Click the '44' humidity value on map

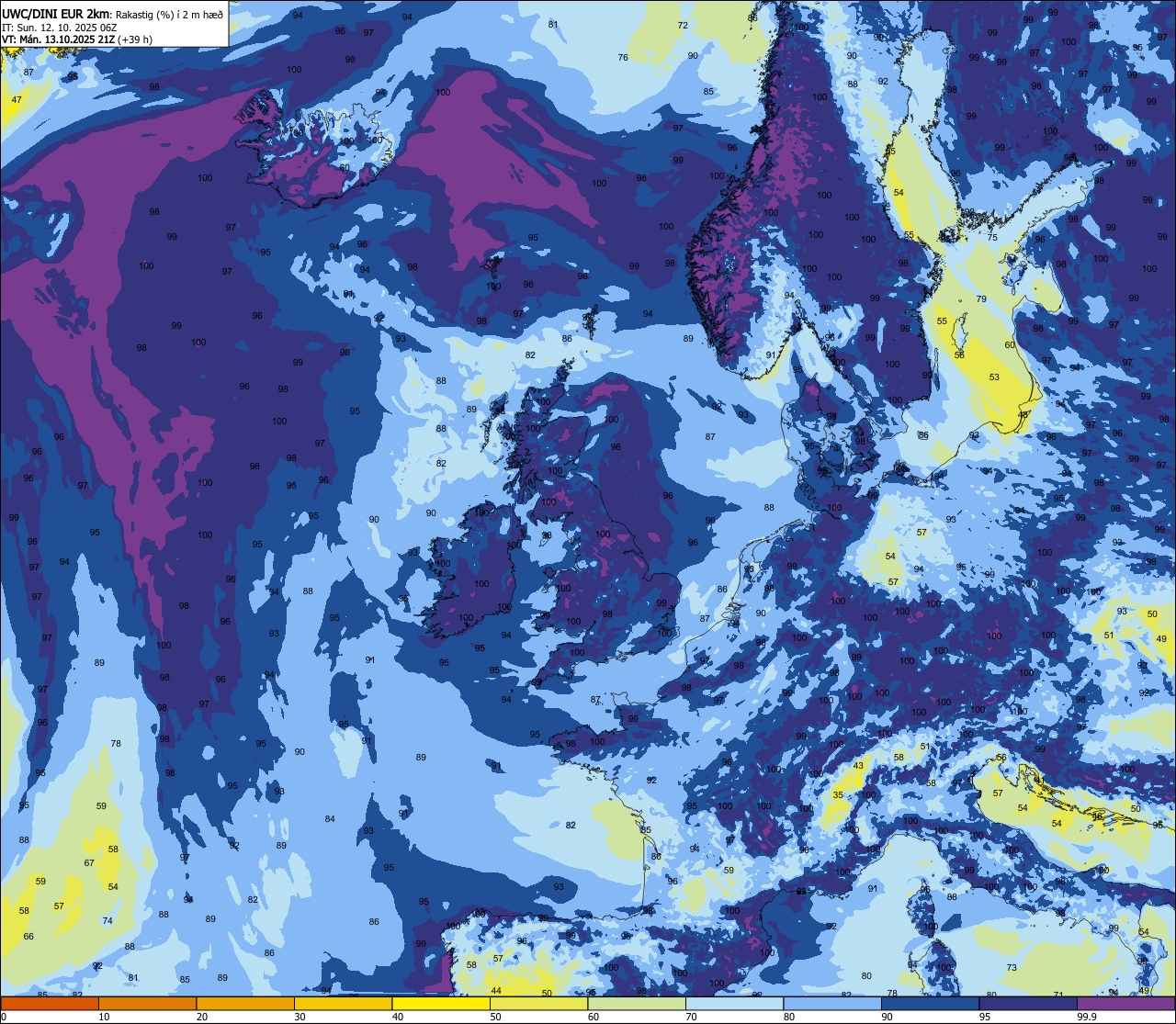coord(496,990)
